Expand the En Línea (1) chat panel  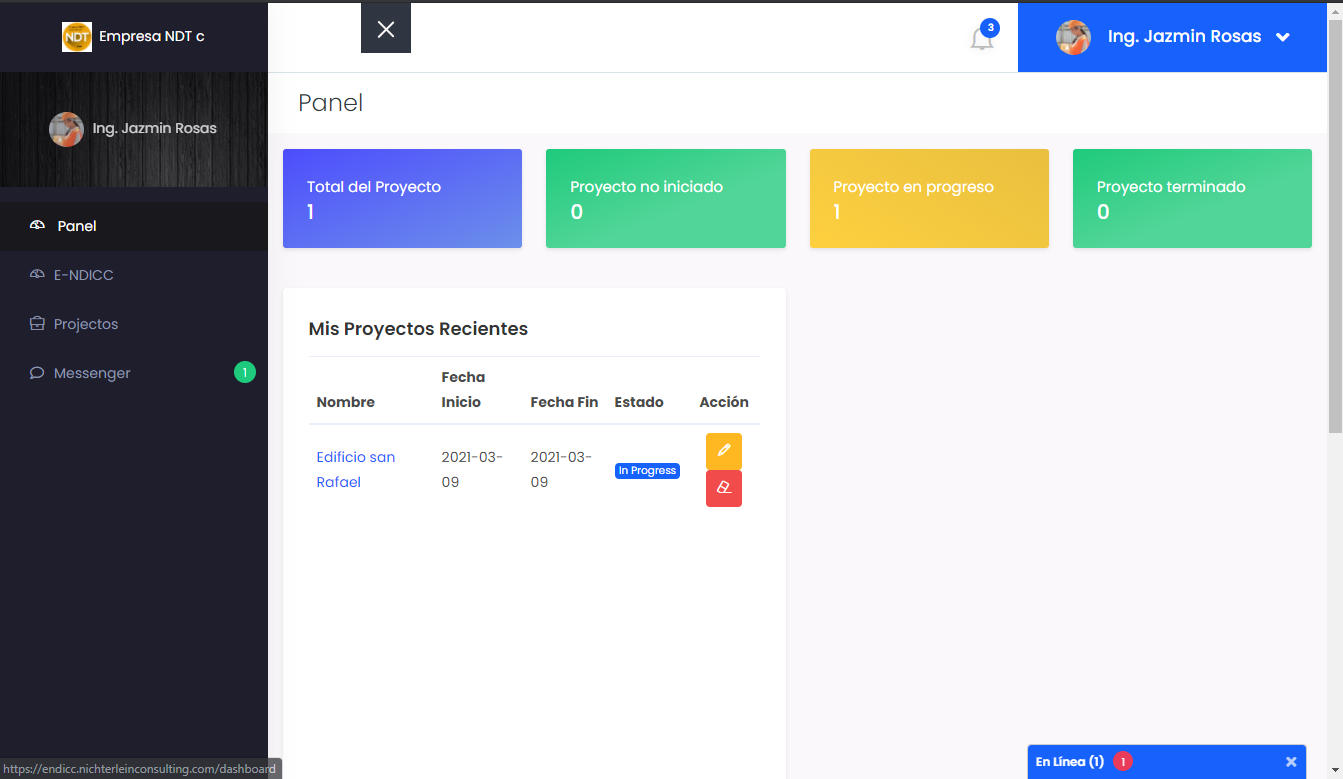pyautogui.click(x=1069, y=762)
